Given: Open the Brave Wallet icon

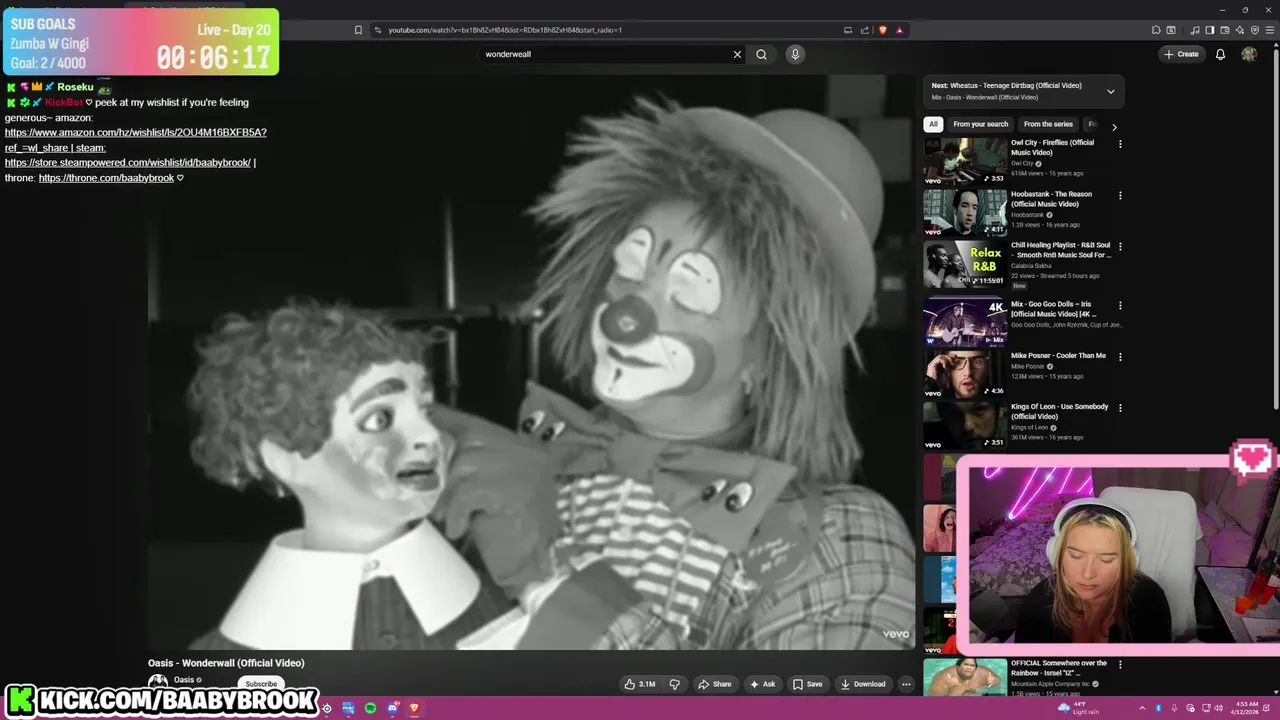Looking at the screenshot, I should pyautogui.click(x=1225, y=30).
